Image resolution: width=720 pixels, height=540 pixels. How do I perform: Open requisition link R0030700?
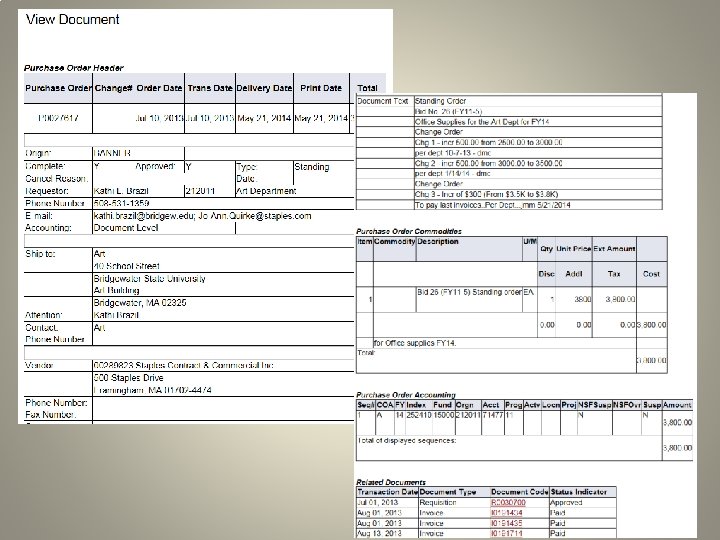tap(508, 502)
